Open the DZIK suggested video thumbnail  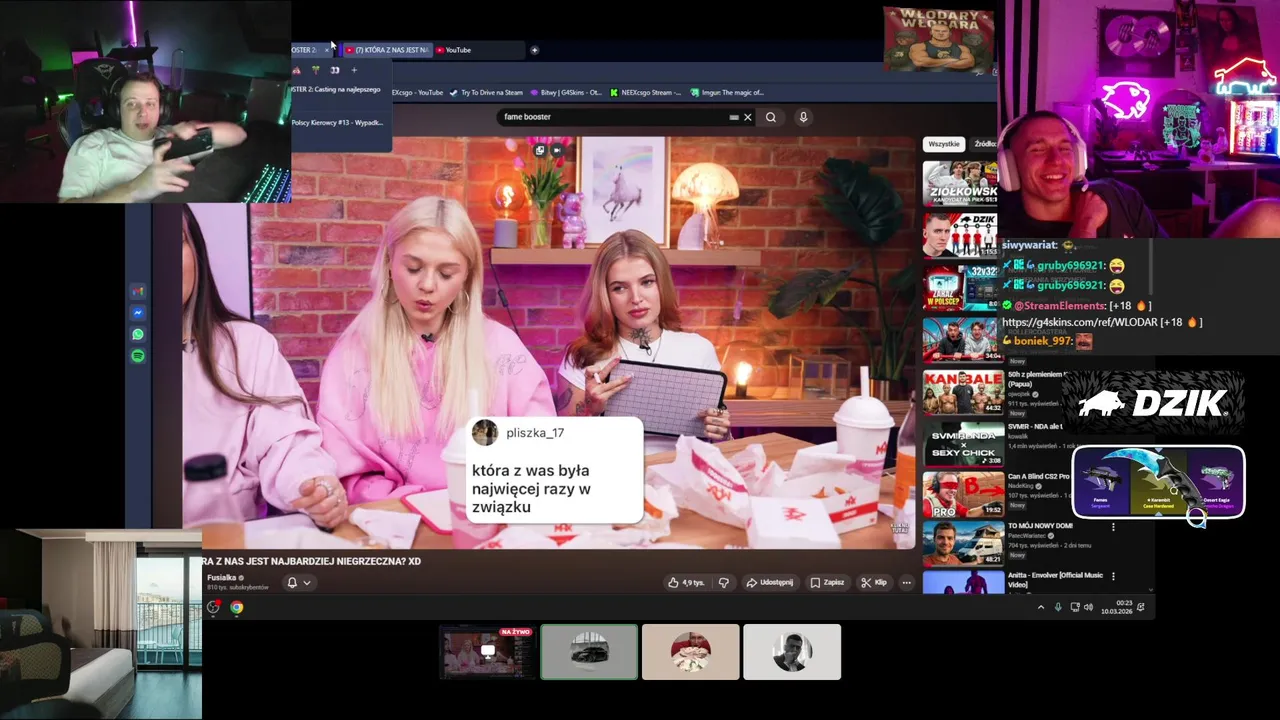[960, 234]
